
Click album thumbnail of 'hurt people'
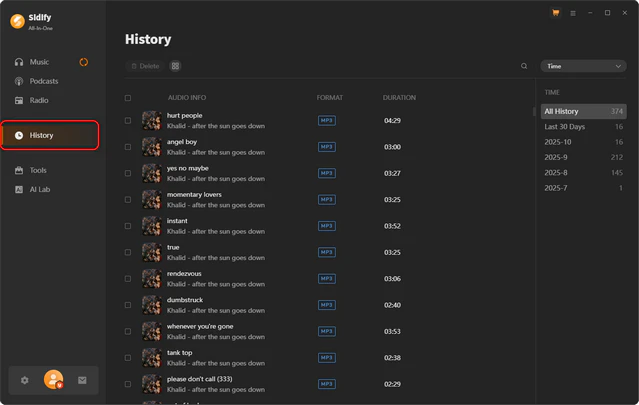point(152,121)
